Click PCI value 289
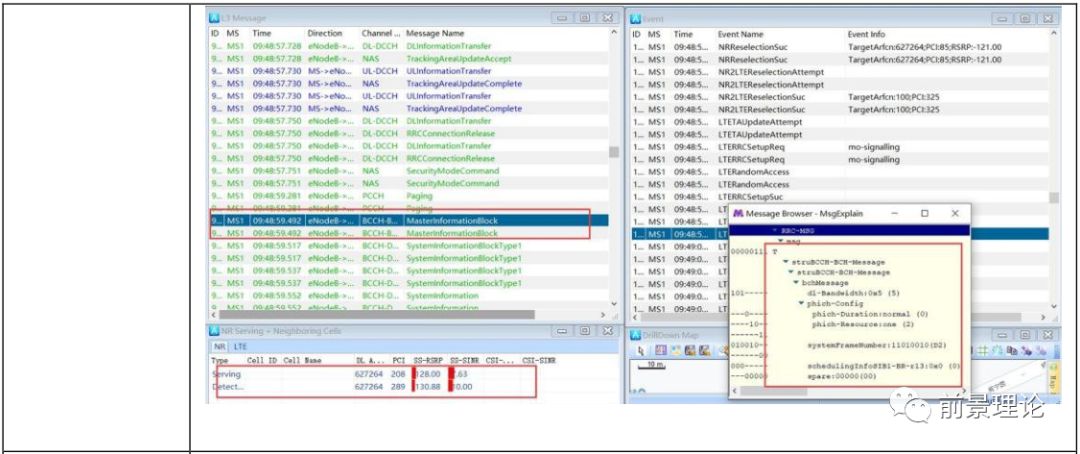Viewport: 1080px width, 454px height. pyautogui.click(x=398, y=387)
